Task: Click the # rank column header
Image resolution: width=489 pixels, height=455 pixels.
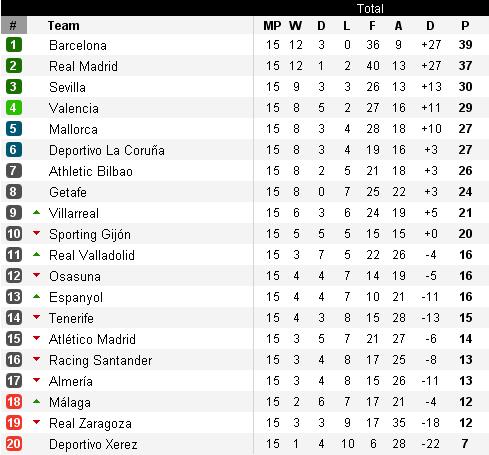Action: [x=14, y=25]
